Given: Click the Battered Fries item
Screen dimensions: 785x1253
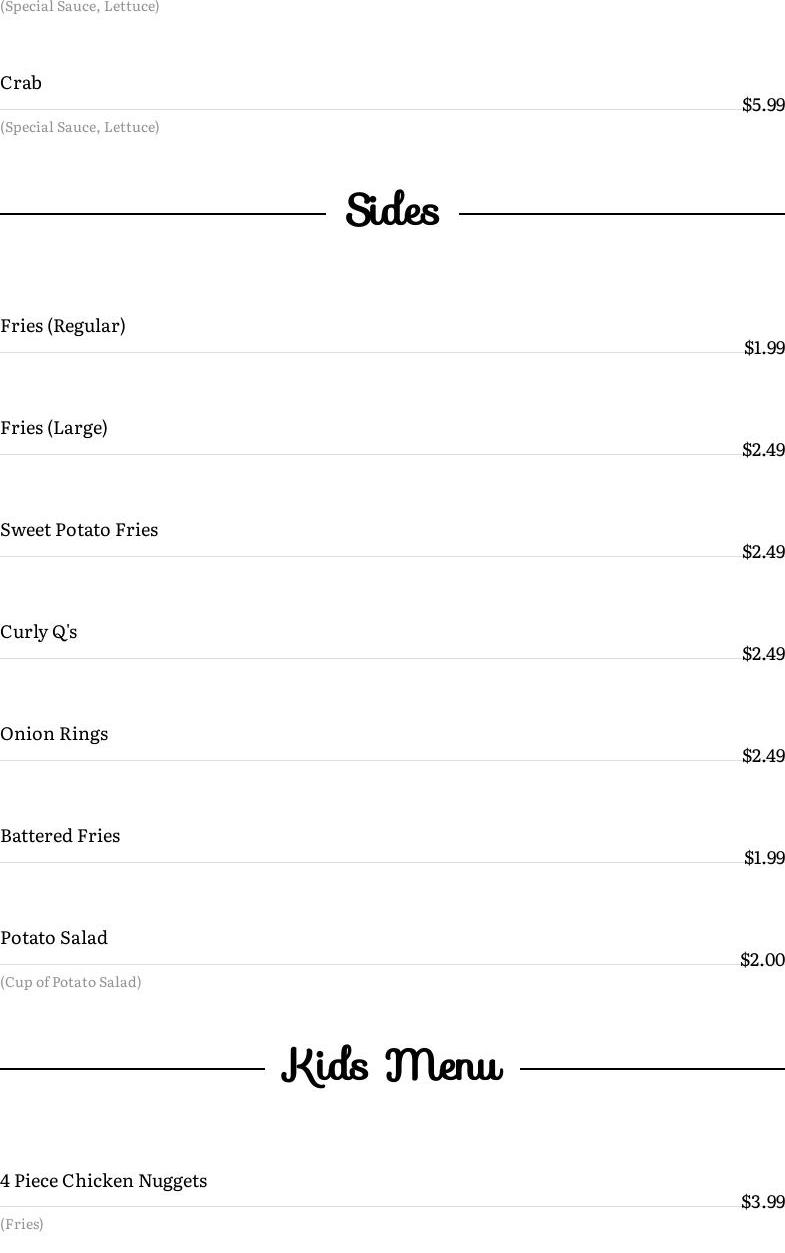Looking at the screenshot, I should [x=60, y=836].
